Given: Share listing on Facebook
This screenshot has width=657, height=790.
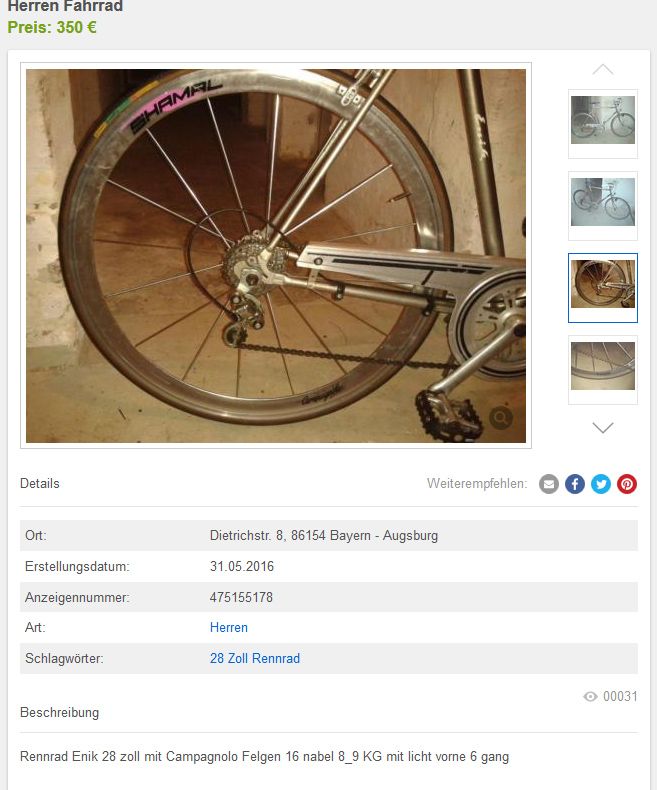Looking at the screenshot, I should pos(575,484).
